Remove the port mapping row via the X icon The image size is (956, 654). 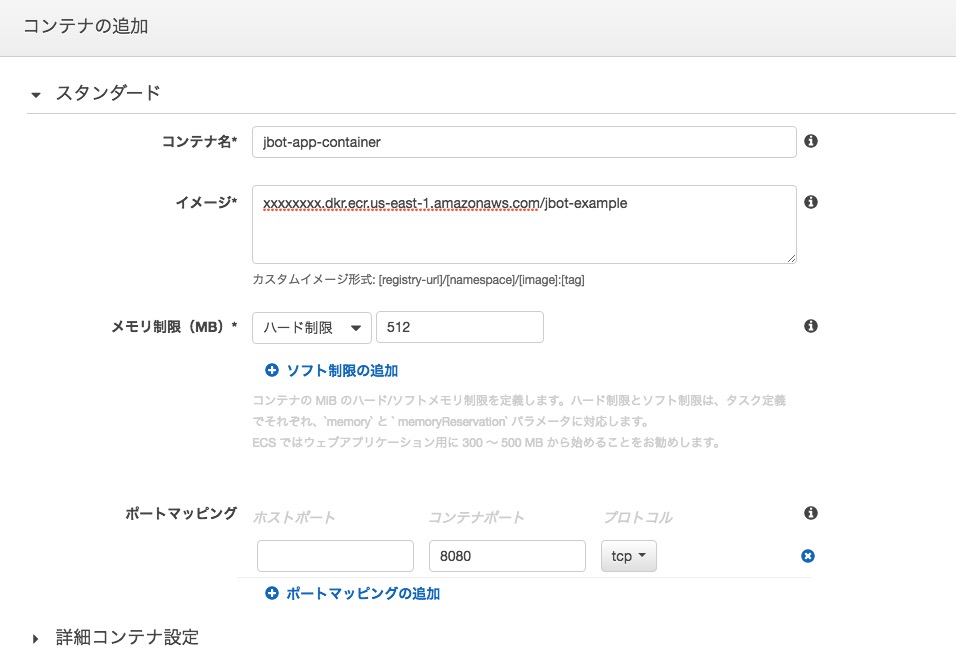tap(807, 556)
